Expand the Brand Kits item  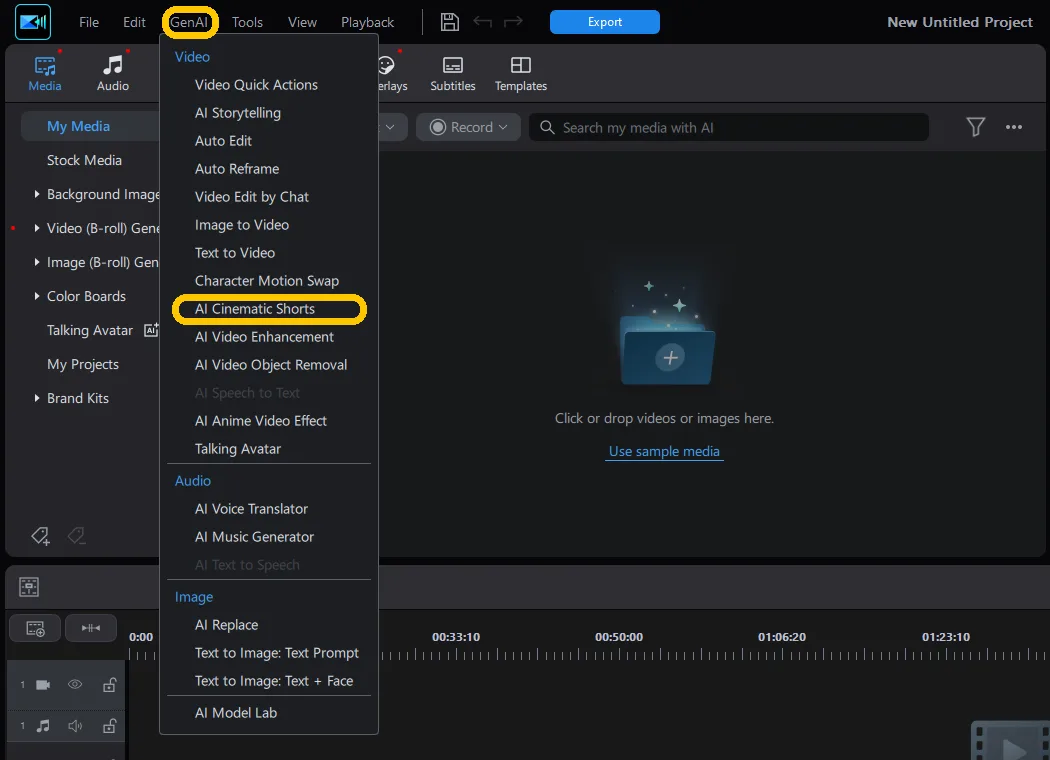[37, 398]
